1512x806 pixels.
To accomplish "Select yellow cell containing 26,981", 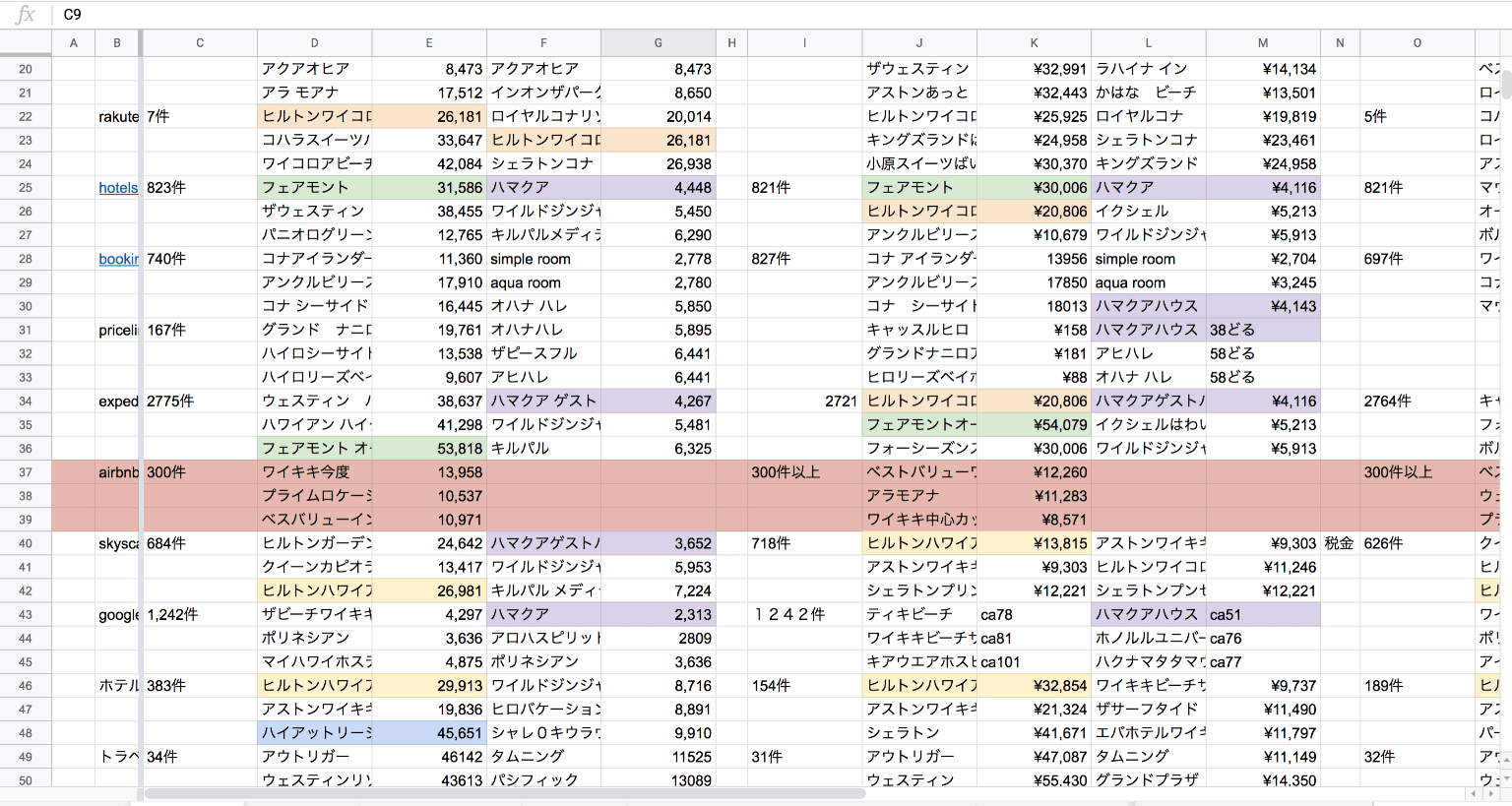I will pyautogui.click(x=429, y=590).
